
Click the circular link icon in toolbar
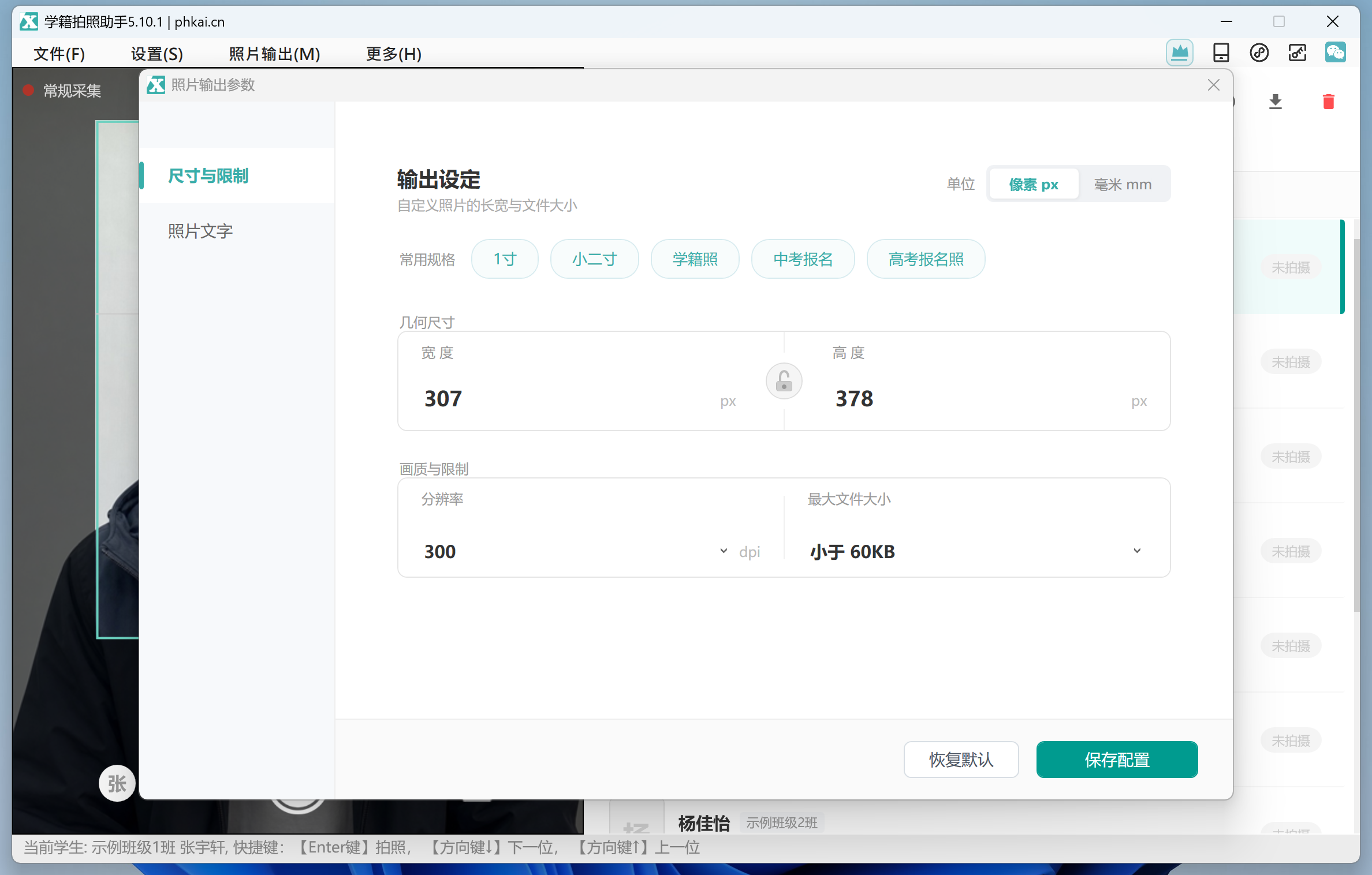1259,53
